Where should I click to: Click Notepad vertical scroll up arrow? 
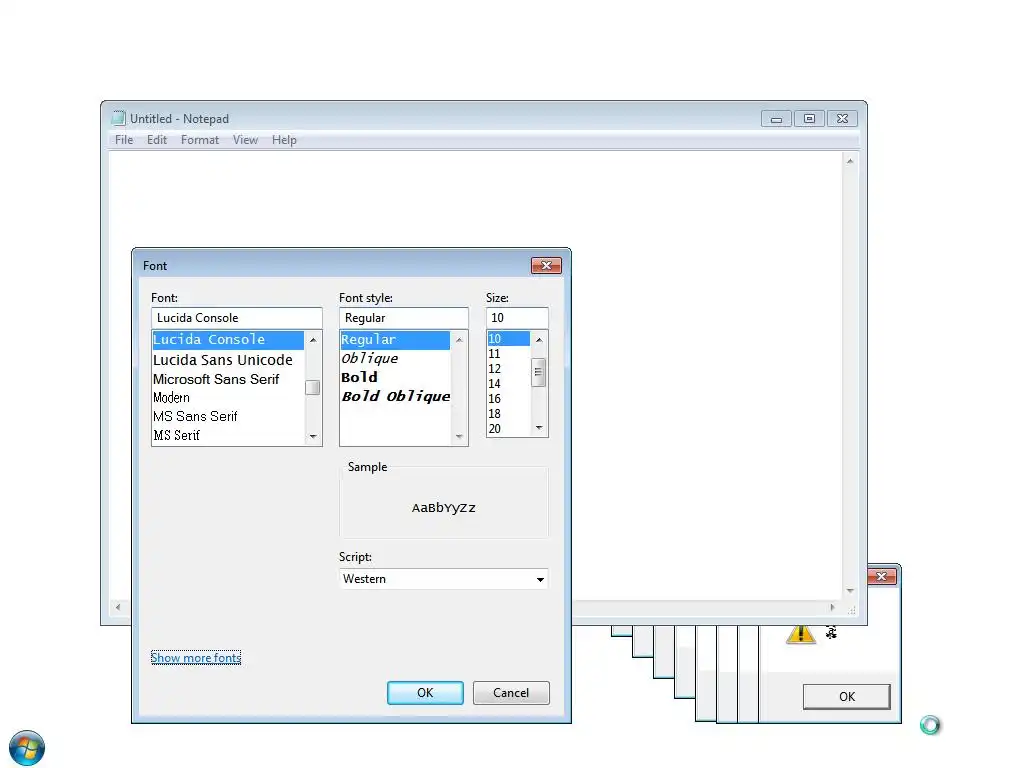(x=850, y=161)
